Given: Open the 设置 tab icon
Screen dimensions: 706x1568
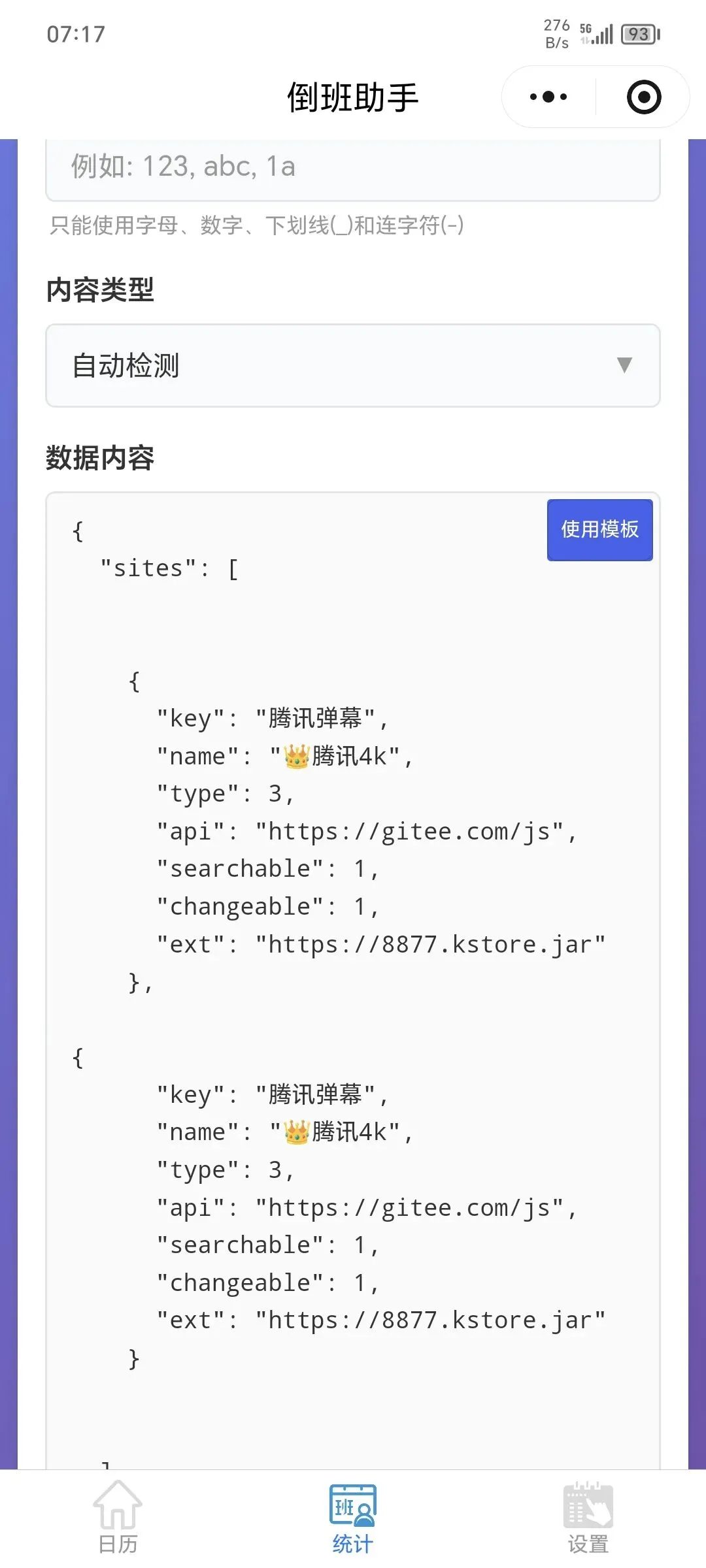Looking at the screenshot, I should [x=588, y=1505].
